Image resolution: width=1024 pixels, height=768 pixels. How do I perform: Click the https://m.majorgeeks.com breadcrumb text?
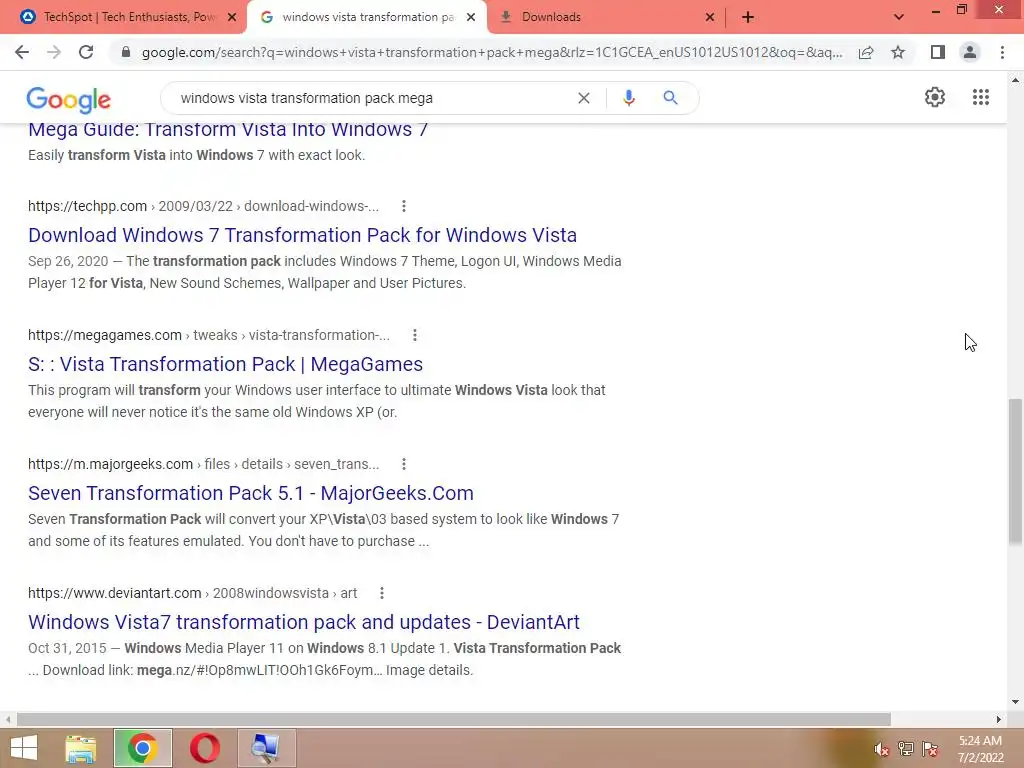[x=110, y=464]
